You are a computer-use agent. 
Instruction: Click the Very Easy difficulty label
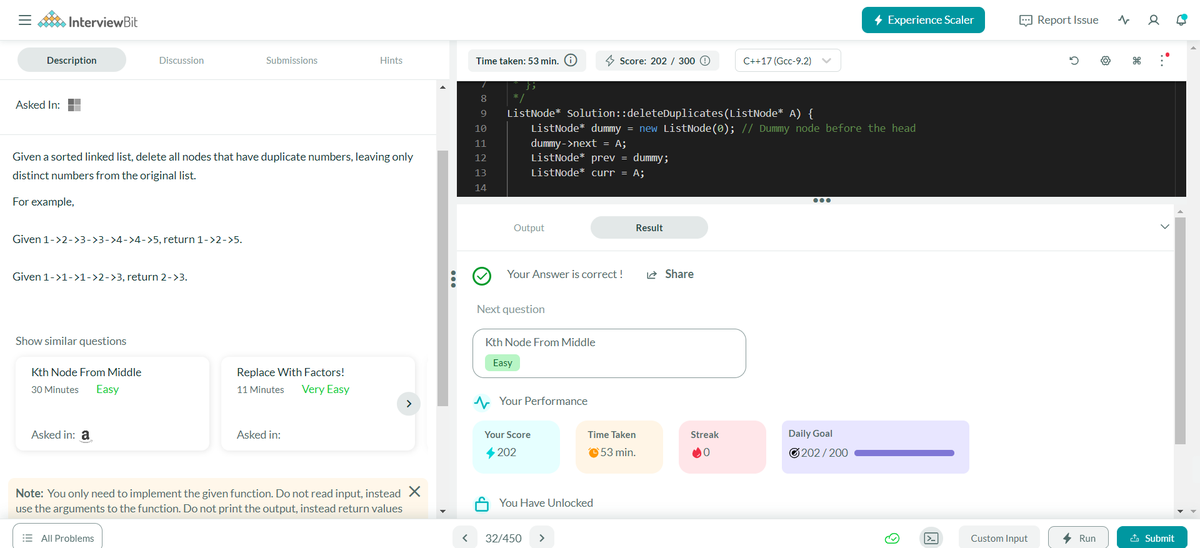325,389
